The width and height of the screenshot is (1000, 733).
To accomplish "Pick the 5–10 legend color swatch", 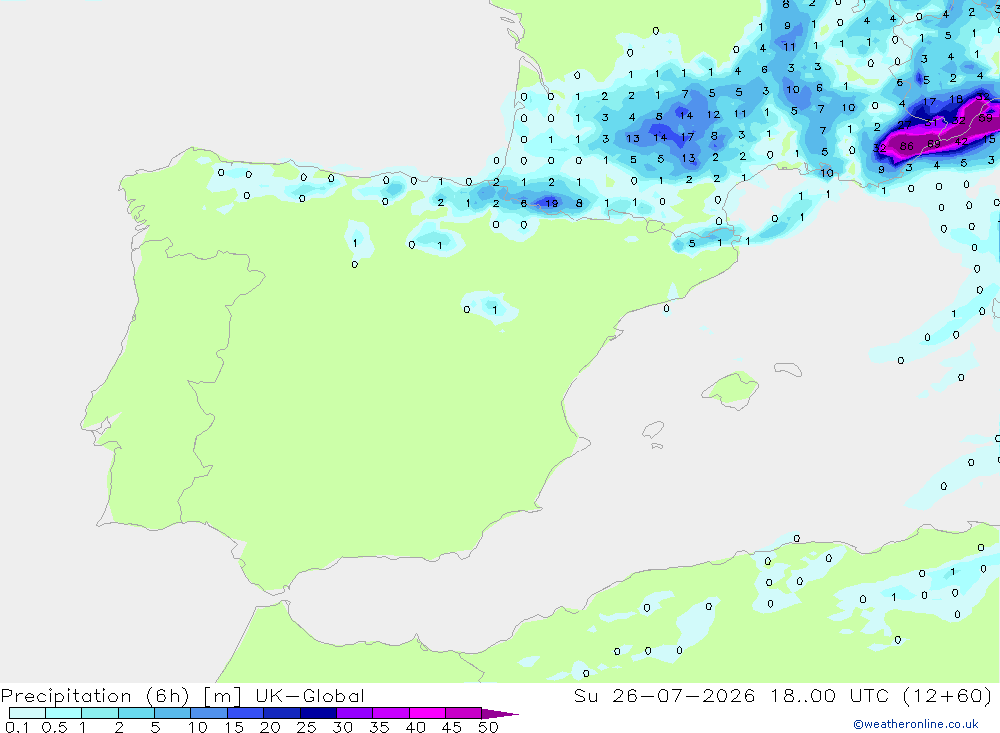I will click(x=172, y=713).
